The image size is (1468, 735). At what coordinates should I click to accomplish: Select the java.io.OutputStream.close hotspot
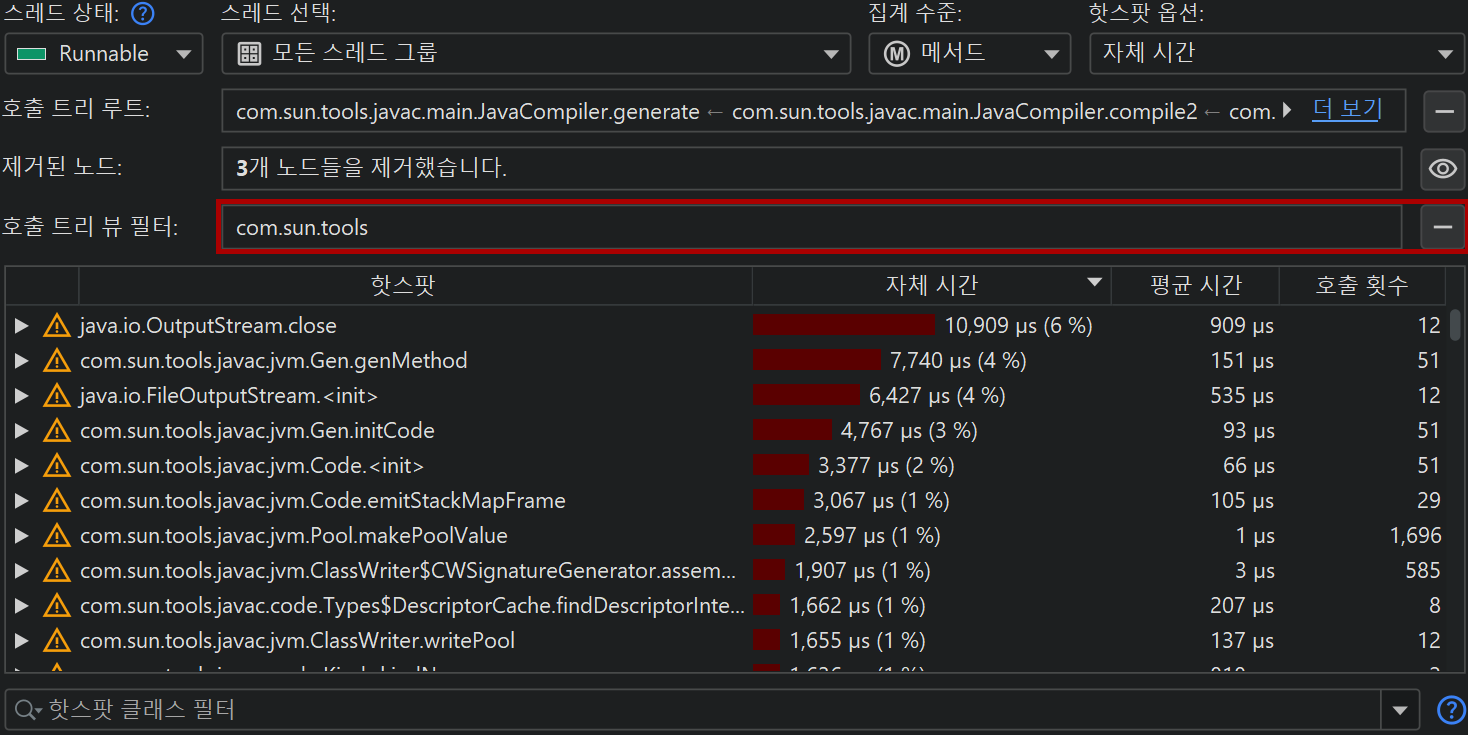(208, 326)
